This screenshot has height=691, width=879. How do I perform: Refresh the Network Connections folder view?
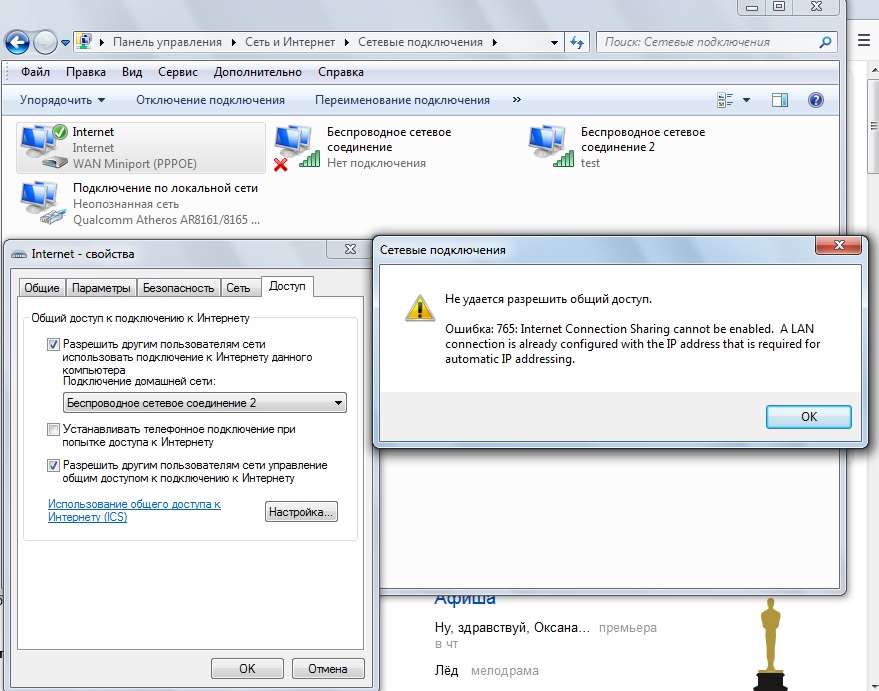coord(576,42)
